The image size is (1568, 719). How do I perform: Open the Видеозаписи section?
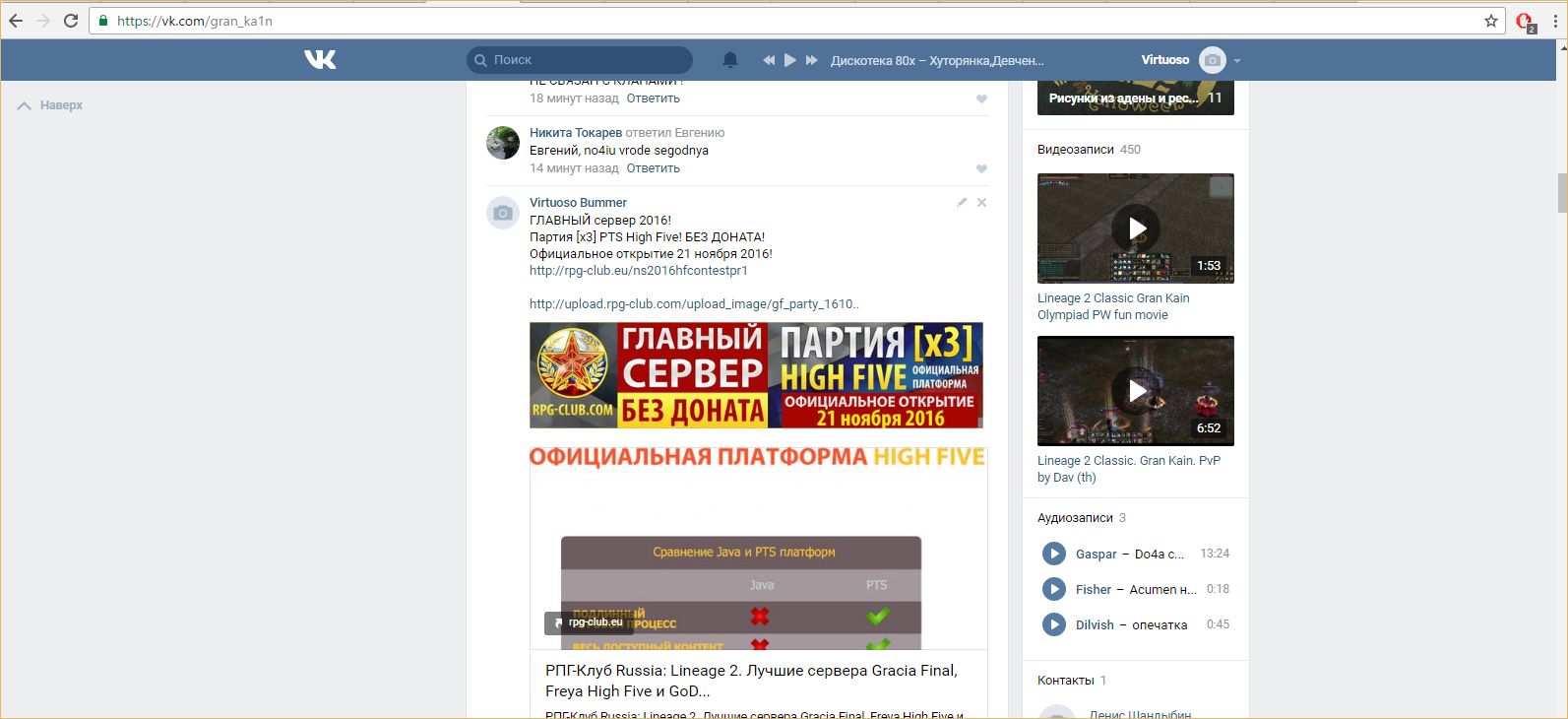point(1075,150)
